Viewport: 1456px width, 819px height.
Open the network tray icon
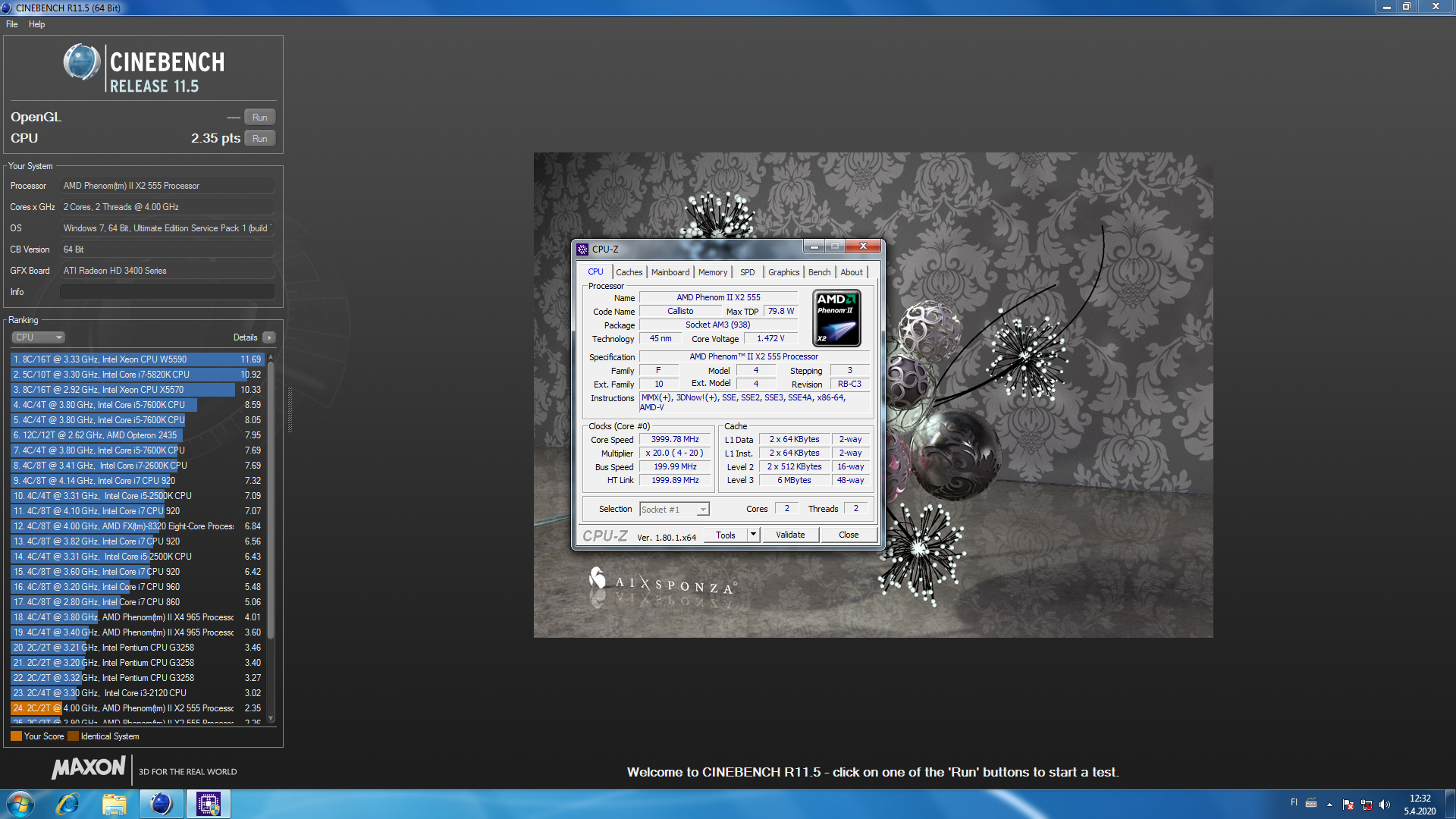(1367, 804)
